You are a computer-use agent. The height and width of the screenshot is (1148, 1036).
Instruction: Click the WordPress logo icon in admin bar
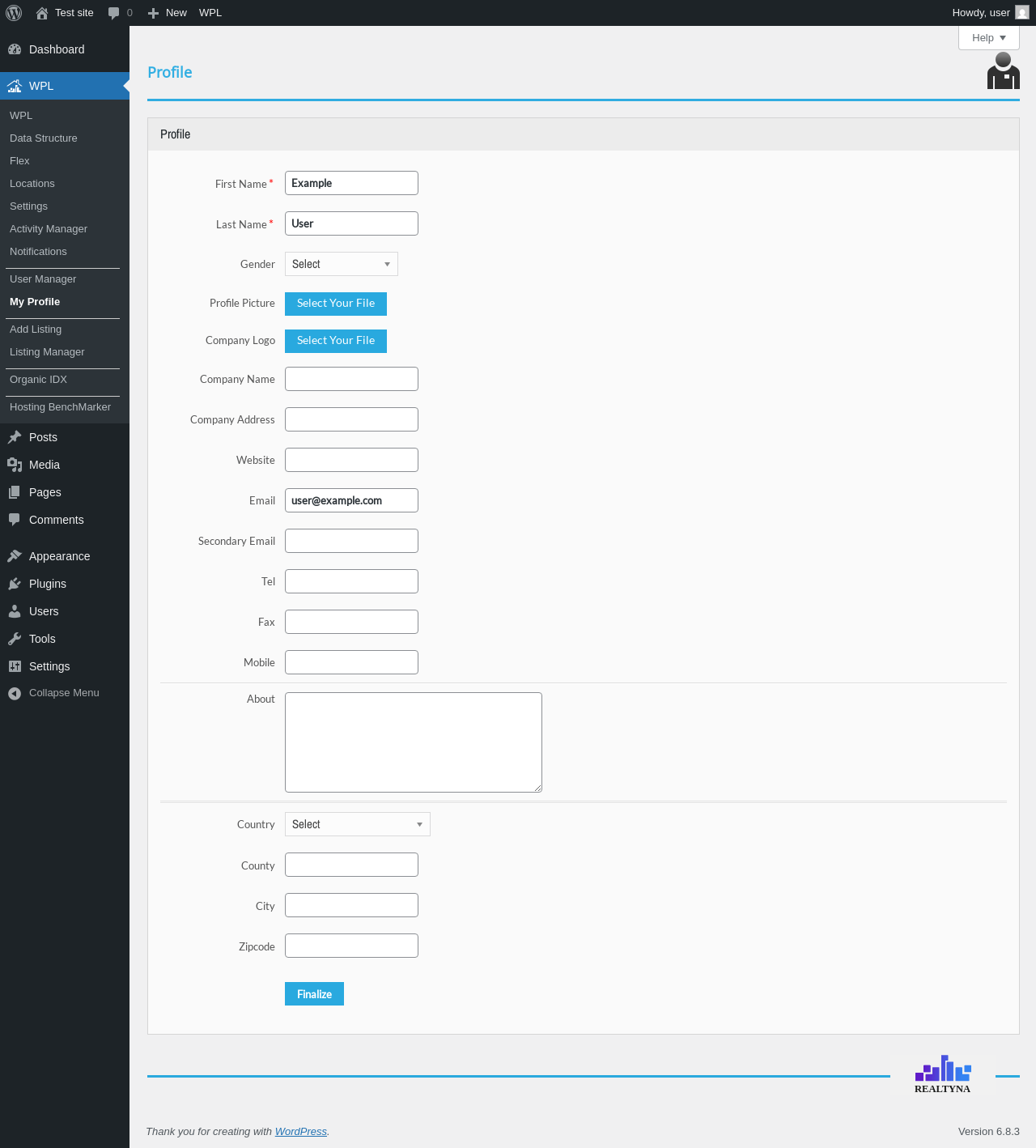(14, 13)
